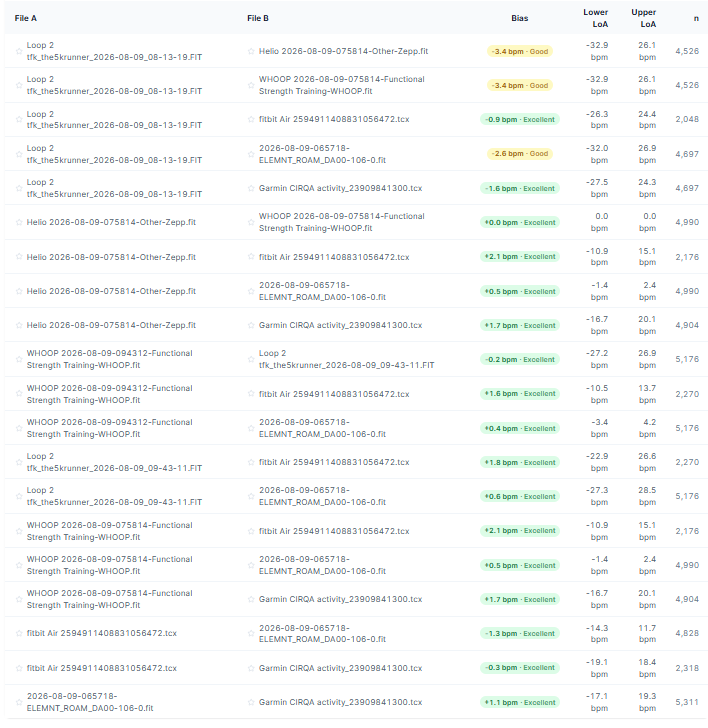Select the Upper LoA value 28.5 bpm
Image resolution: width=708 pixels, height=728 pixels.
647,496
